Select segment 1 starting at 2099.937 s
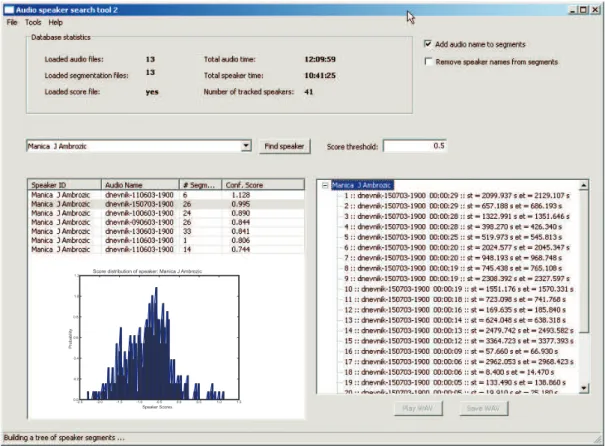This screenshot has height=446, width=605. click(x=457, y=196)
